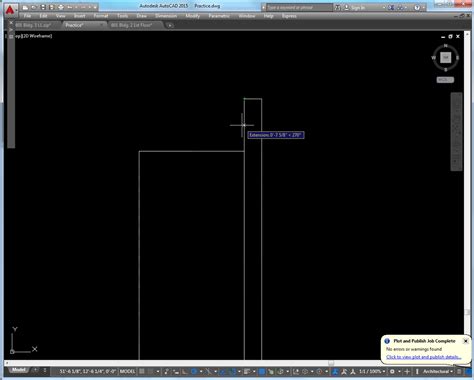This screenshot has width=474, height=380.
Task: Toggle Ortho mode in the status bar
Action: tap(185, 371)
